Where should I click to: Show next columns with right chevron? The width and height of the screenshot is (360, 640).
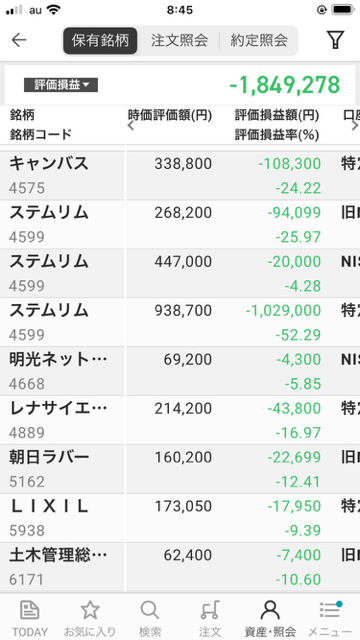(355, 126)
